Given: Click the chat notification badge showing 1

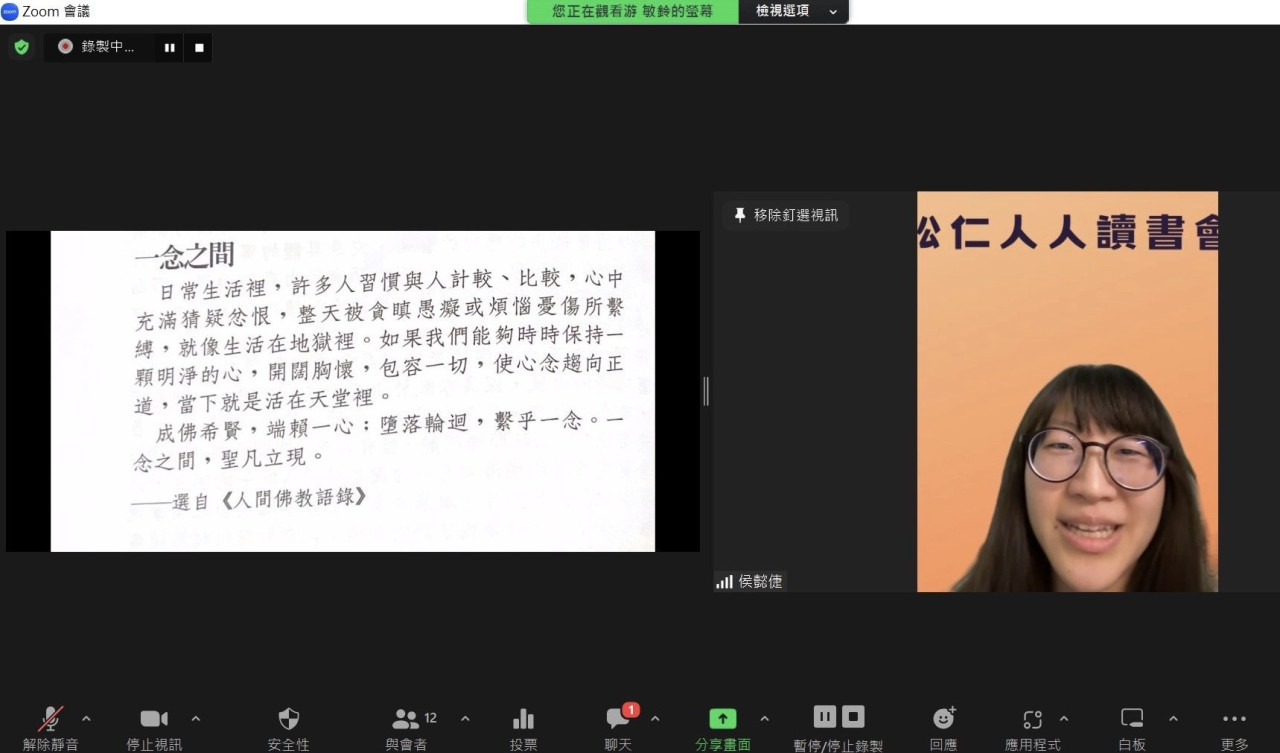Looking at the screenshot, I should pyautogui.click(x=632, y=707).
